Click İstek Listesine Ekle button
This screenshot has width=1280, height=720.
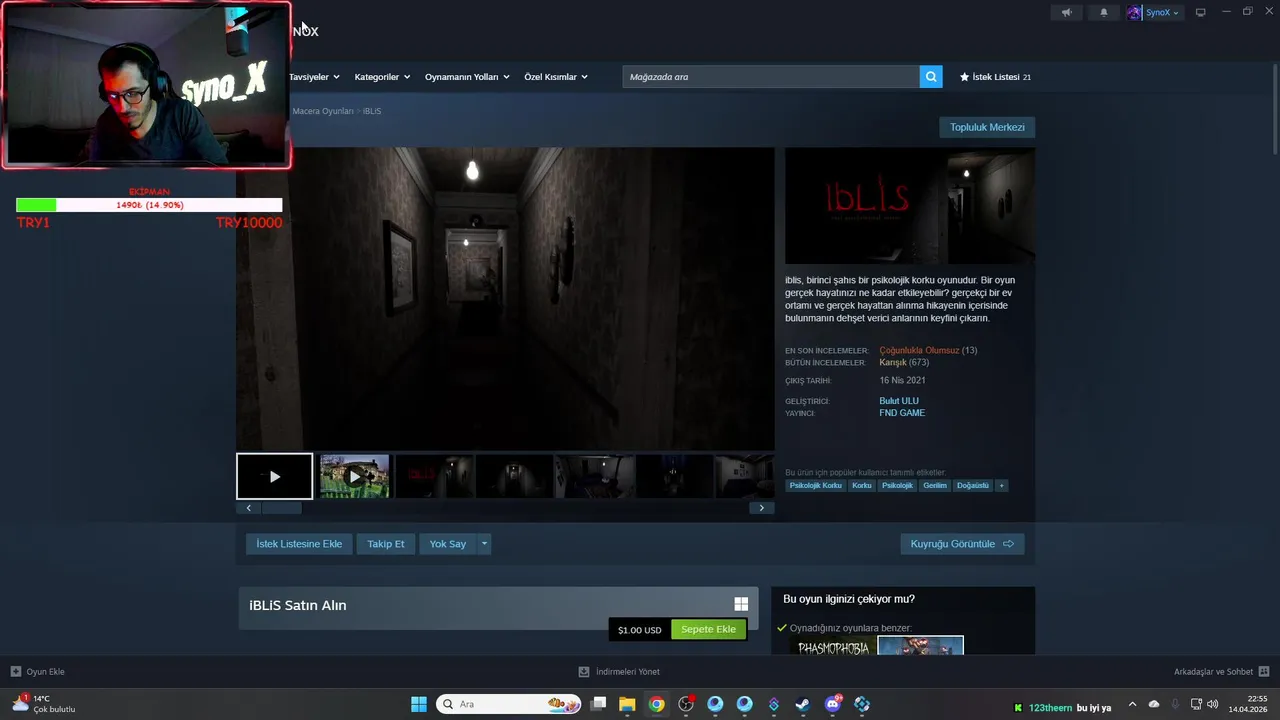click(x=299, y=544)
